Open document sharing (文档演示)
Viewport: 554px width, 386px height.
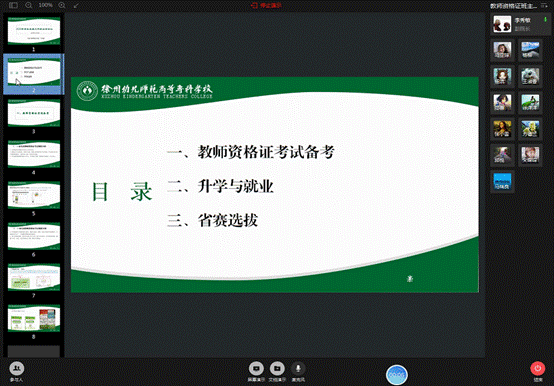[x=277, y=372]
